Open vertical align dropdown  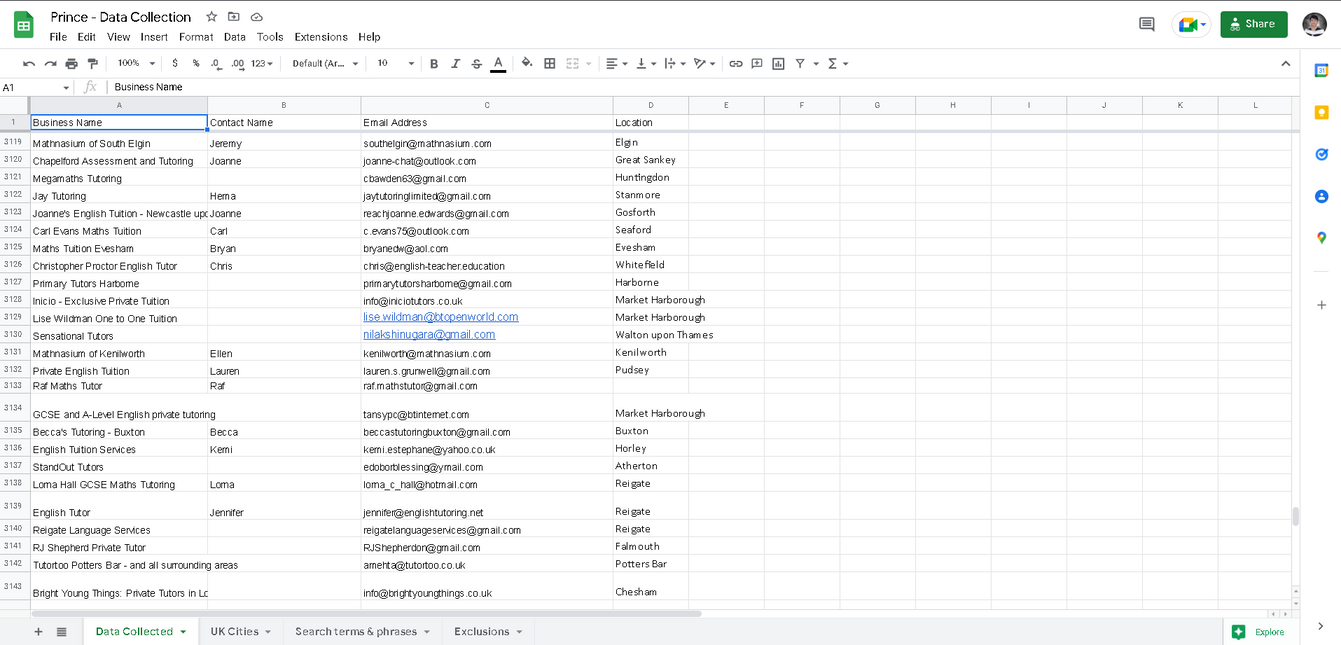click(x=646, y=63)
